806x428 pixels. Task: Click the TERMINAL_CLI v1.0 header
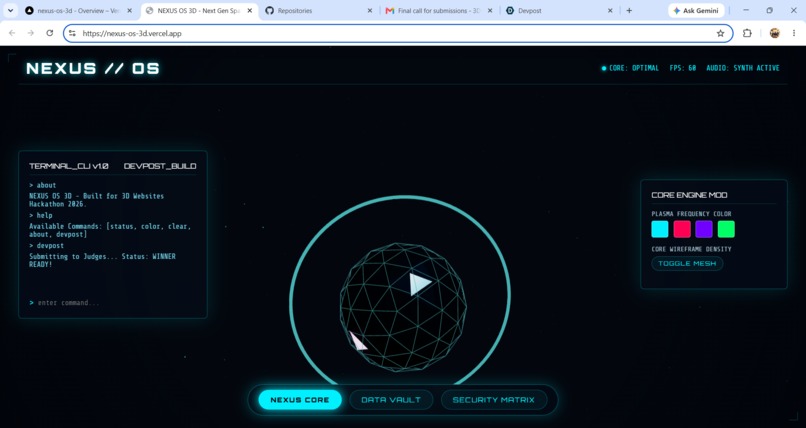(x=69, y=166)
